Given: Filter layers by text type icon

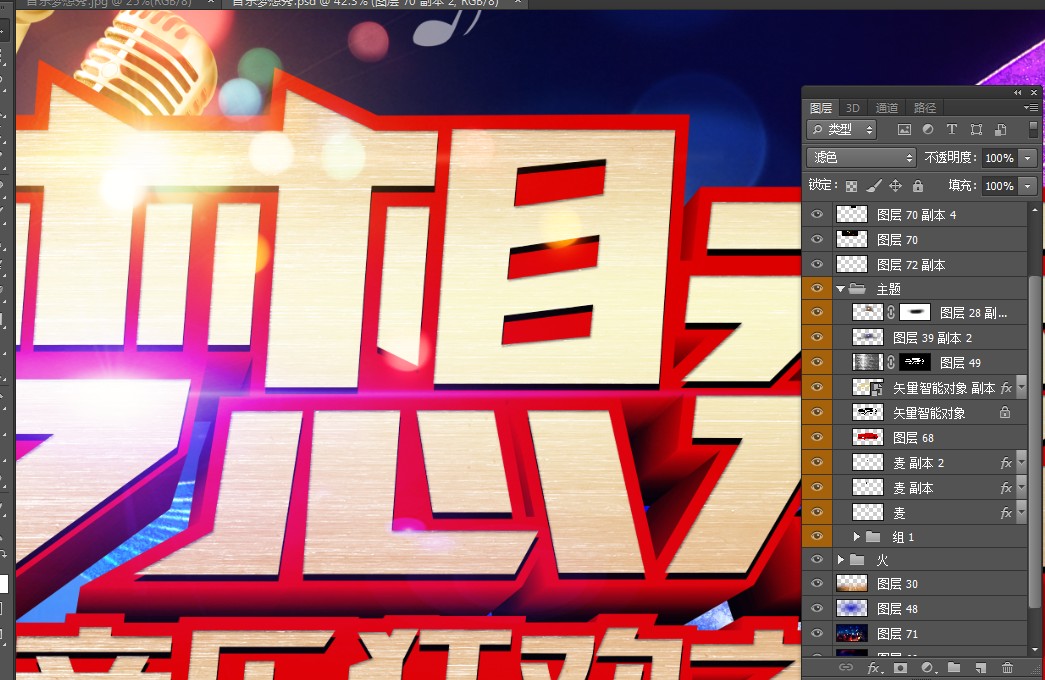Looking at the screenshot, I should point(952,129).
